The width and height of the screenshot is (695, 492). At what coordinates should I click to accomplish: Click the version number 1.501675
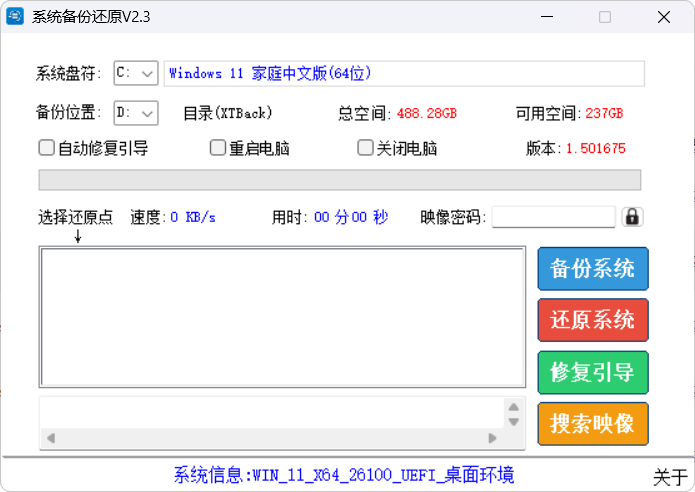[596, 148]
